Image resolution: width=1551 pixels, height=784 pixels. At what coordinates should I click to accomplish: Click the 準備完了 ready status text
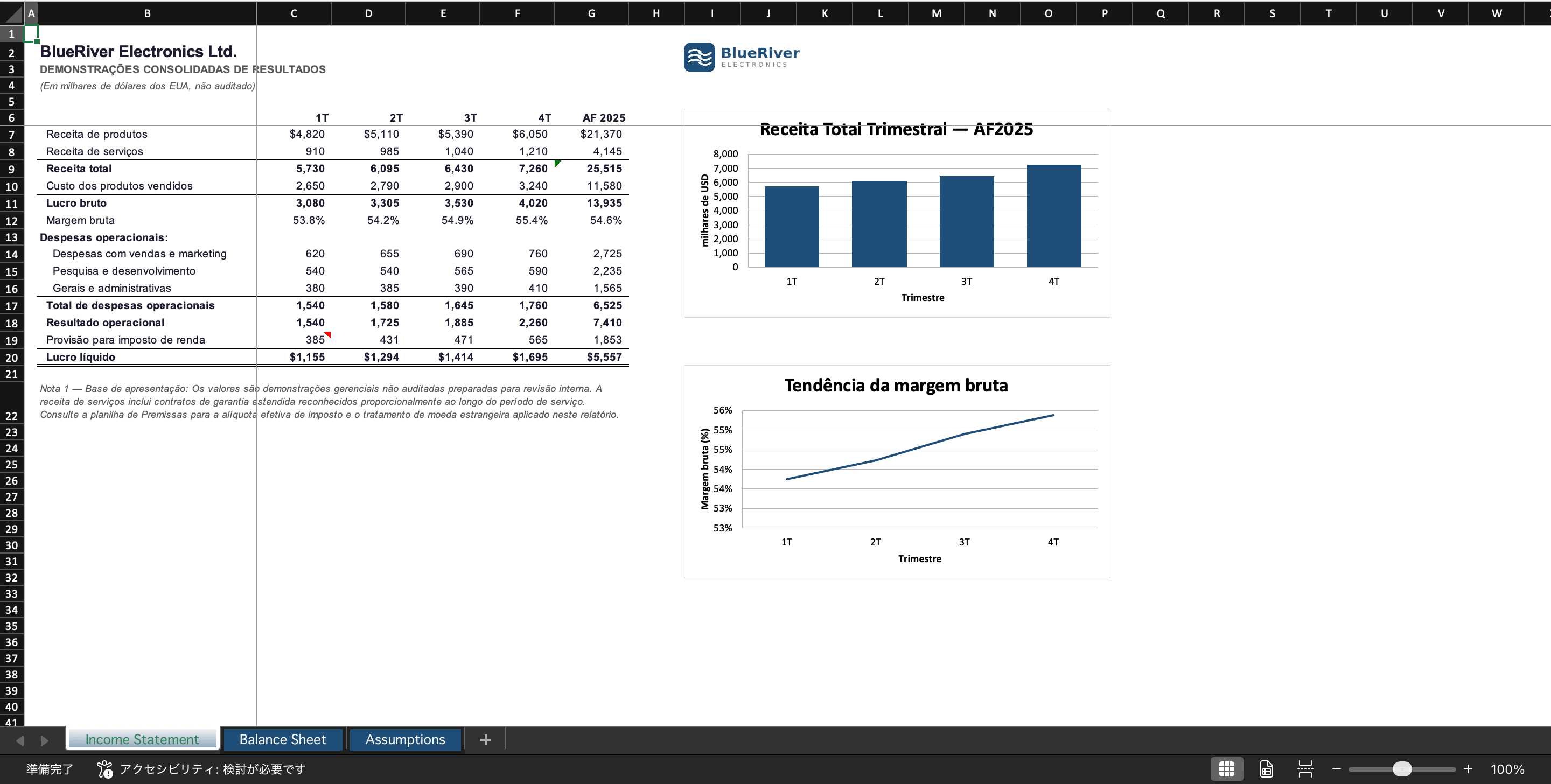coord(50,769)
